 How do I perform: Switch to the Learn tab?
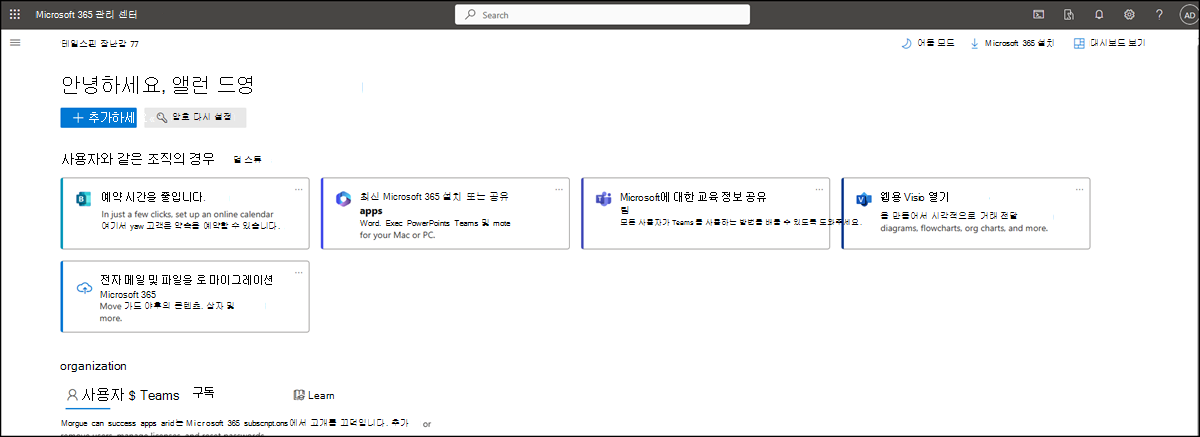coord(314,395)
